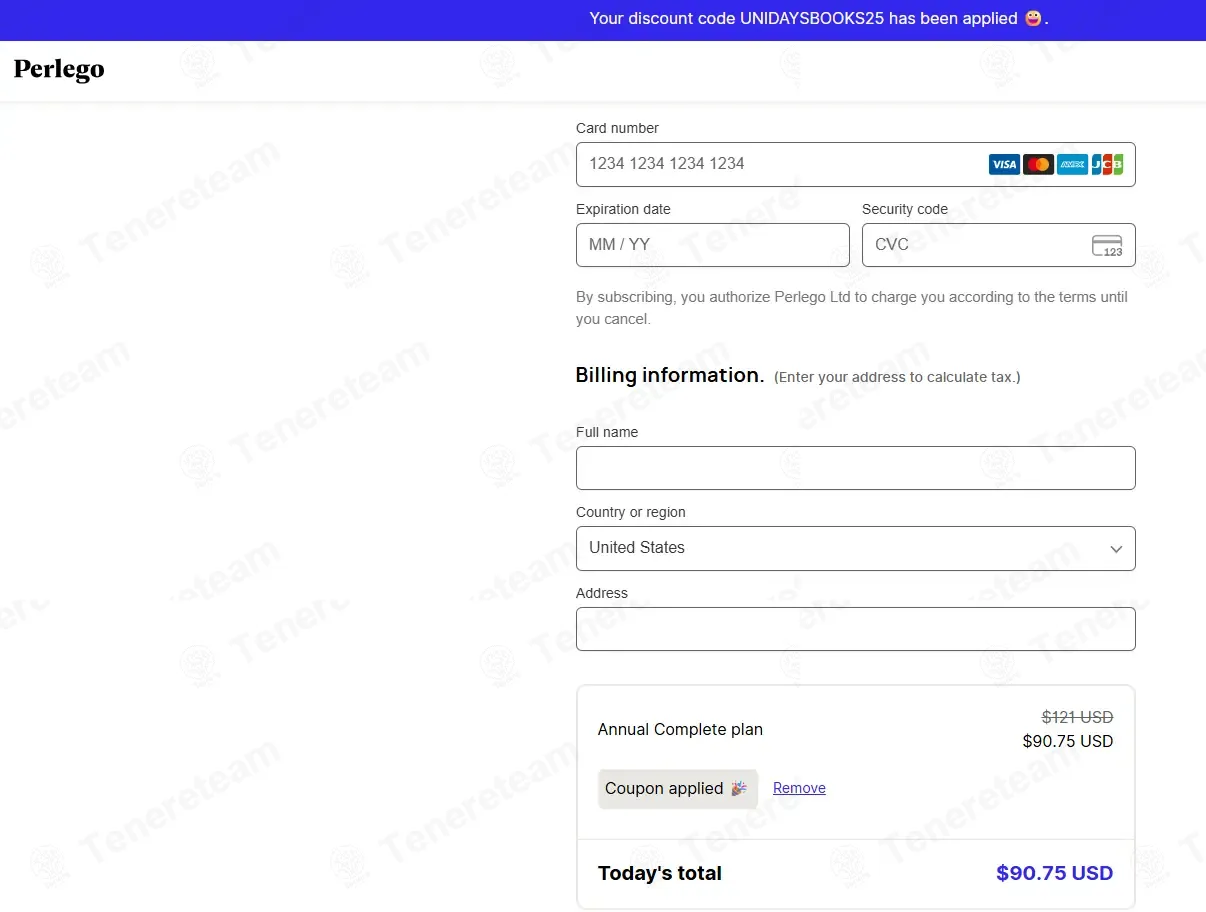This screenshot has width=1206, height=912.
Task: Click the JCB card icon
Action: tap(1107, 164)
